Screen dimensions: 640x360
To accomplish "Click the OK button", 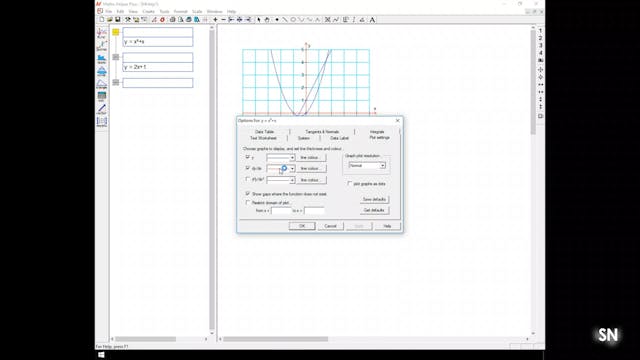I will pyautogui.click(x=302, y=226).
